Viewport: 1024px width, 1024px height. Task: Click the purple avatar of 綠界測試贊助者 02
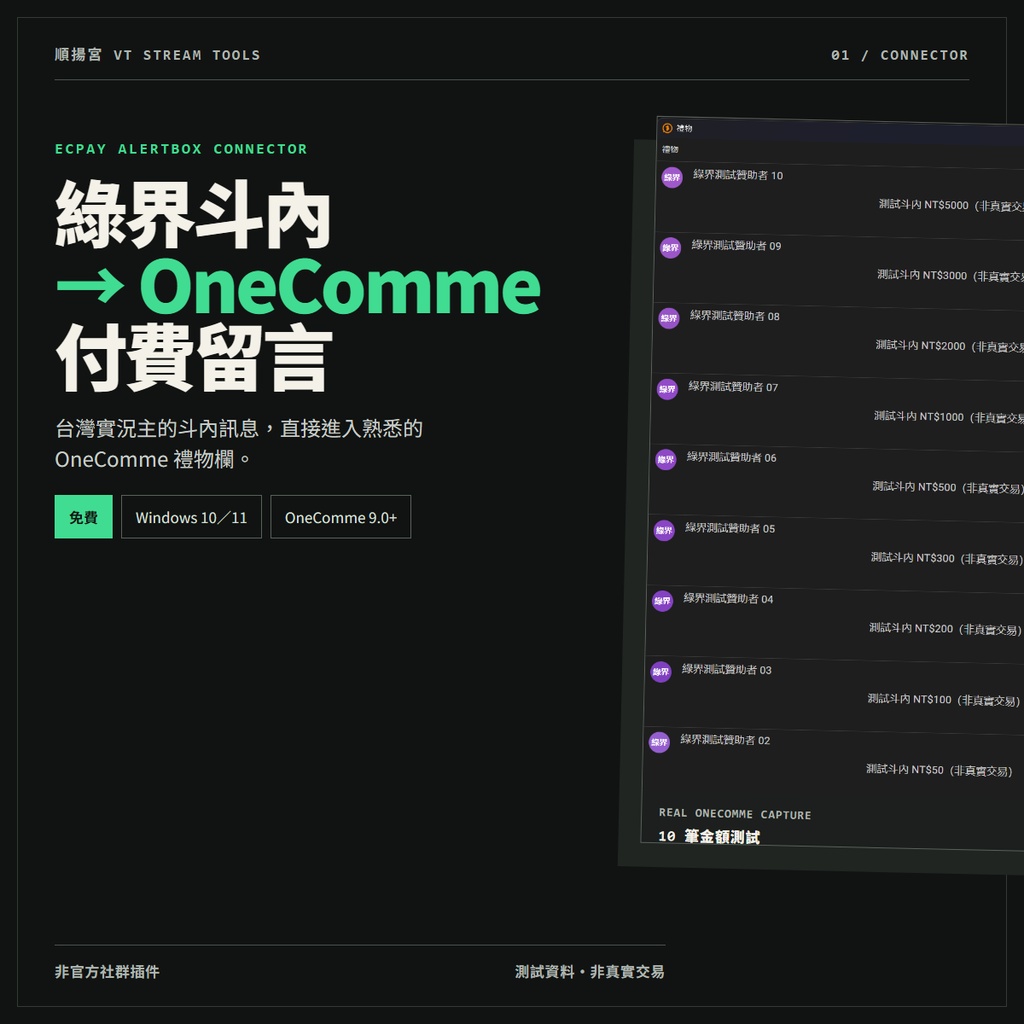(x=659, y=742)
